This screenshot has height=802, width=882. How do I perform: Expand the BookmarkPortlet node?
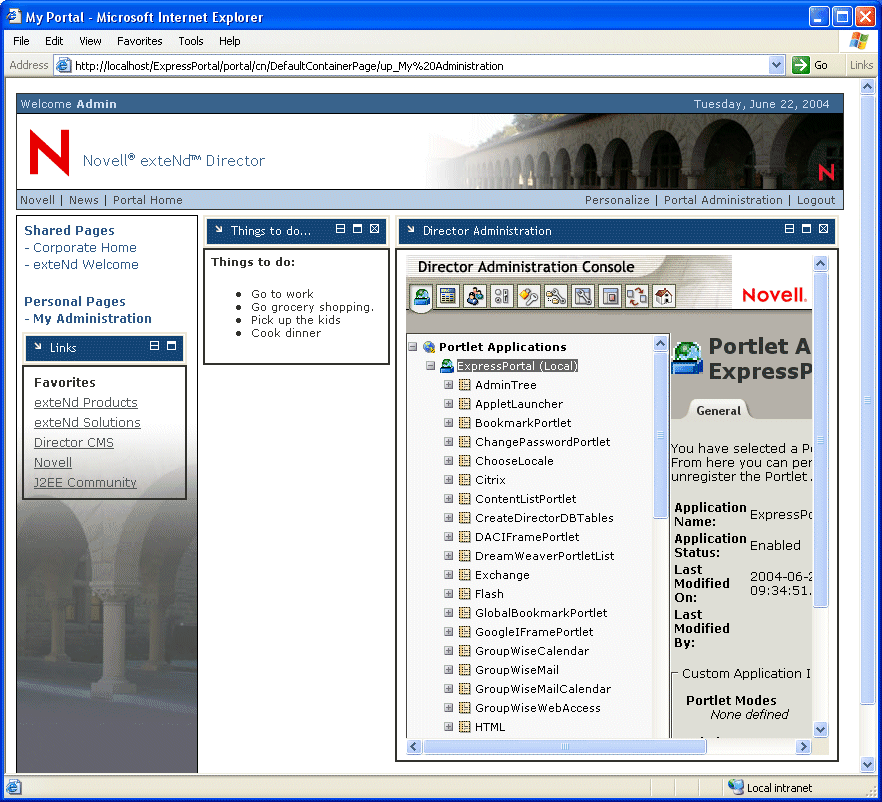point(448,423)
